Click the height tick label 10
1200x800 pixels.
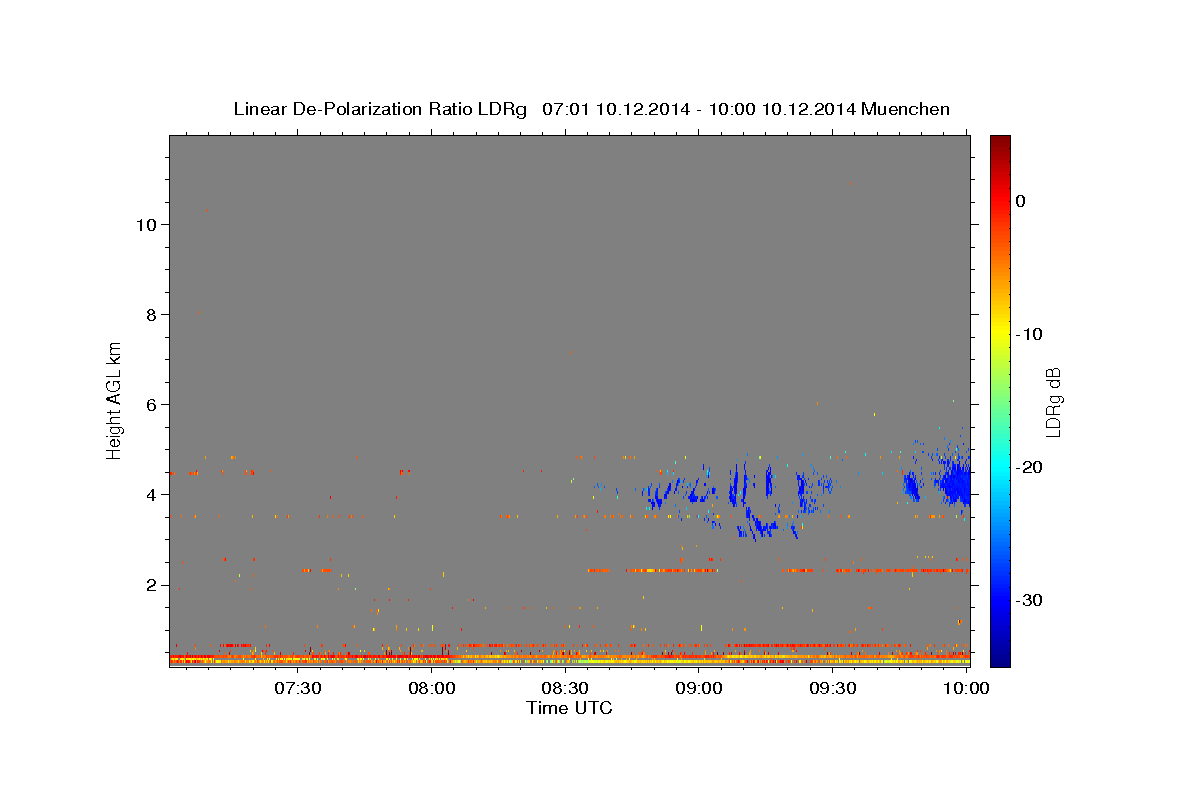click(147, 224)
